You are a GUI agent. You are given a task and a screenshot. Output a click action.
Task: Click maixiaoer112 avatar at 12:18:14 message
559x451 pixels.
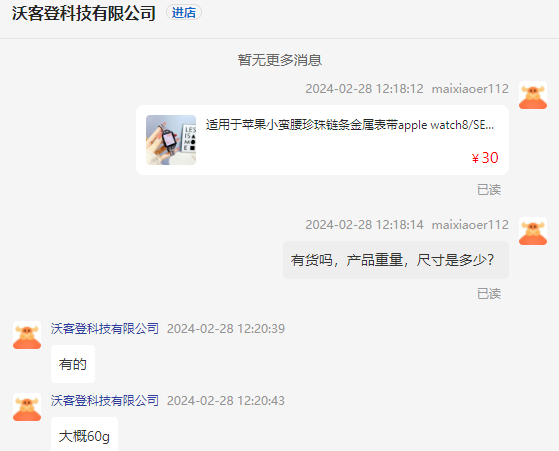[x=533, y=231]
